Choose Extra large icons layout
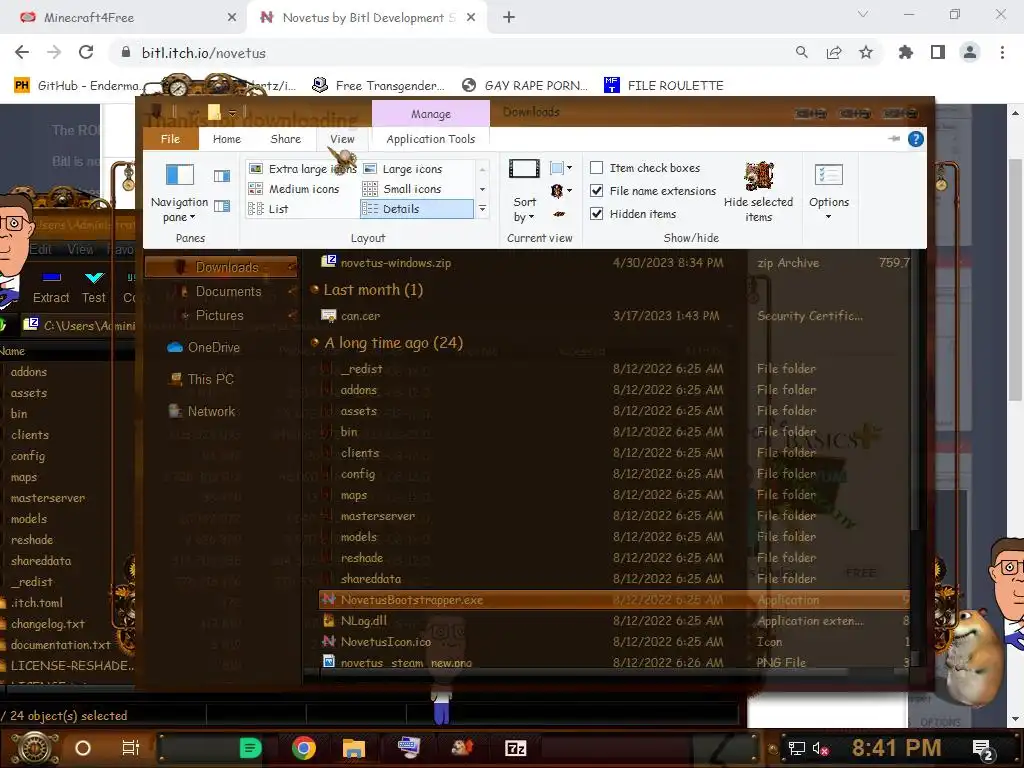The image size is (1024, 768). point(303,168)
